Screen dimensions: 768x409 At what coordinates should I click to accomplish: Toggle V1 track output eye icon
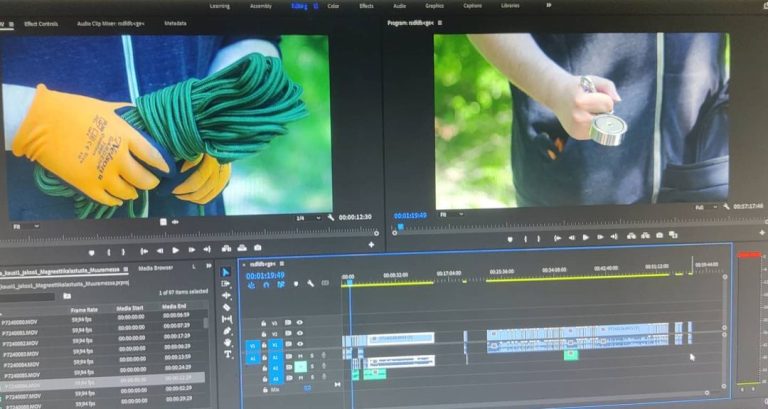point(299,344)
